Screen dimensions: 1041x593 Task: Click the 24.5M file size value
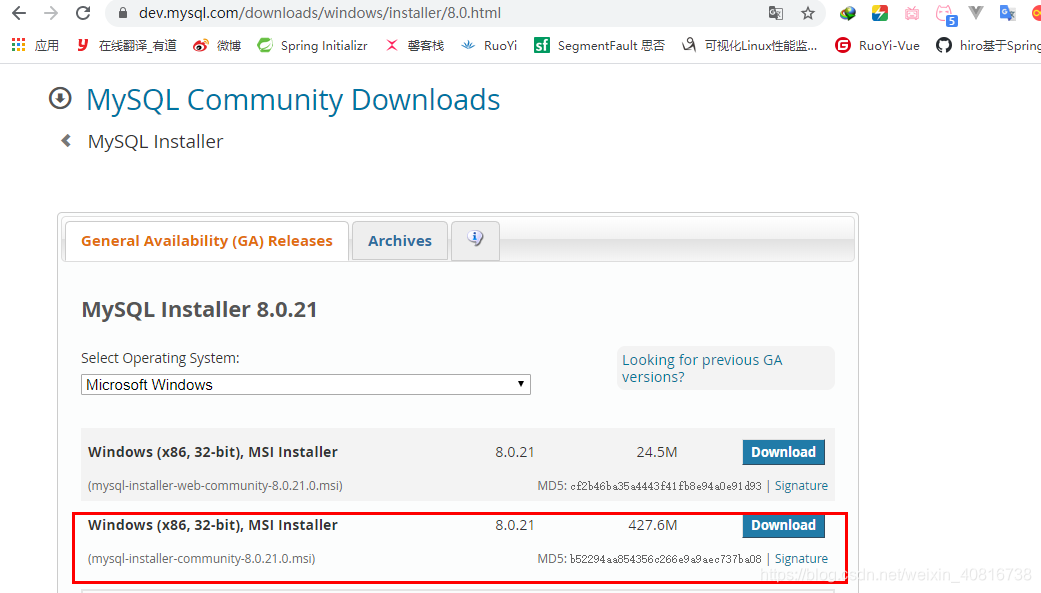[657, 452]
